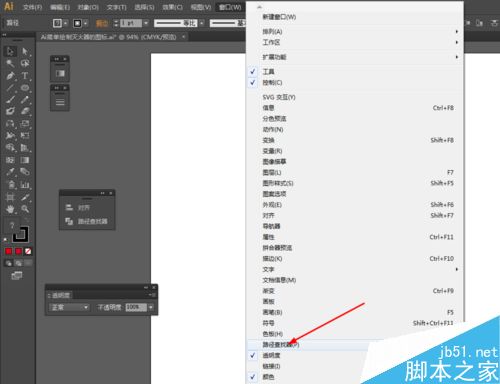Open the 窗口(W) menu in menu bar

tap(230, 7)
